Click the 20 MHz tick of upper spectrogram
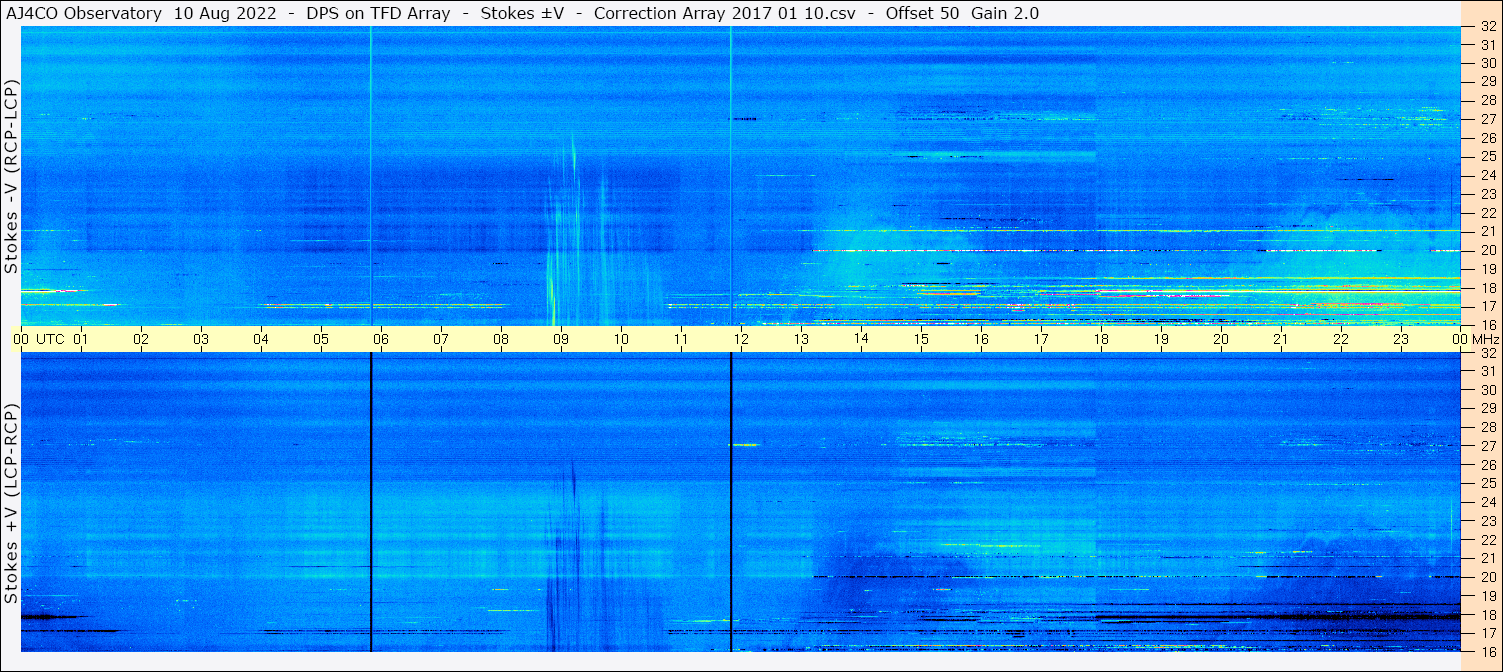1503x672 pixels. (x=1487, y=250)
